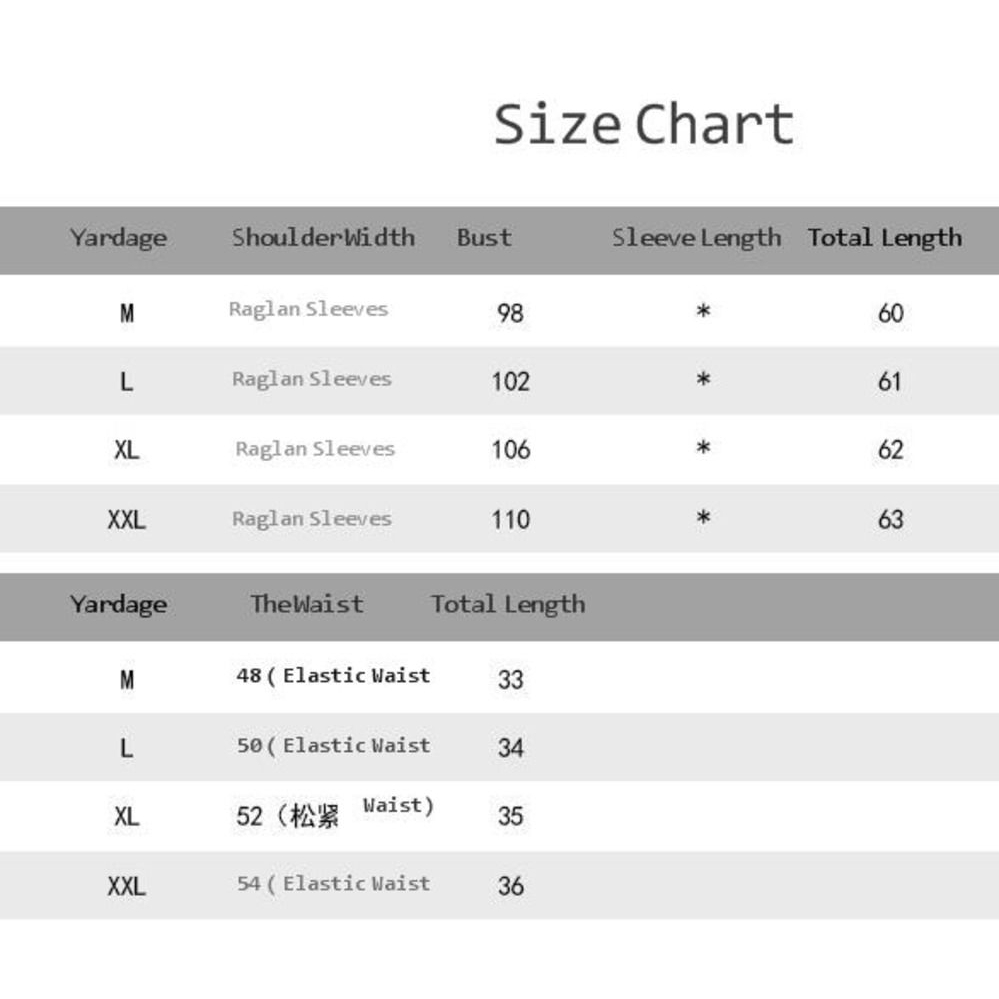The image size is (999, 999).
Task: Select the 50 Elastic Waist cell
Action: (333, 746)
